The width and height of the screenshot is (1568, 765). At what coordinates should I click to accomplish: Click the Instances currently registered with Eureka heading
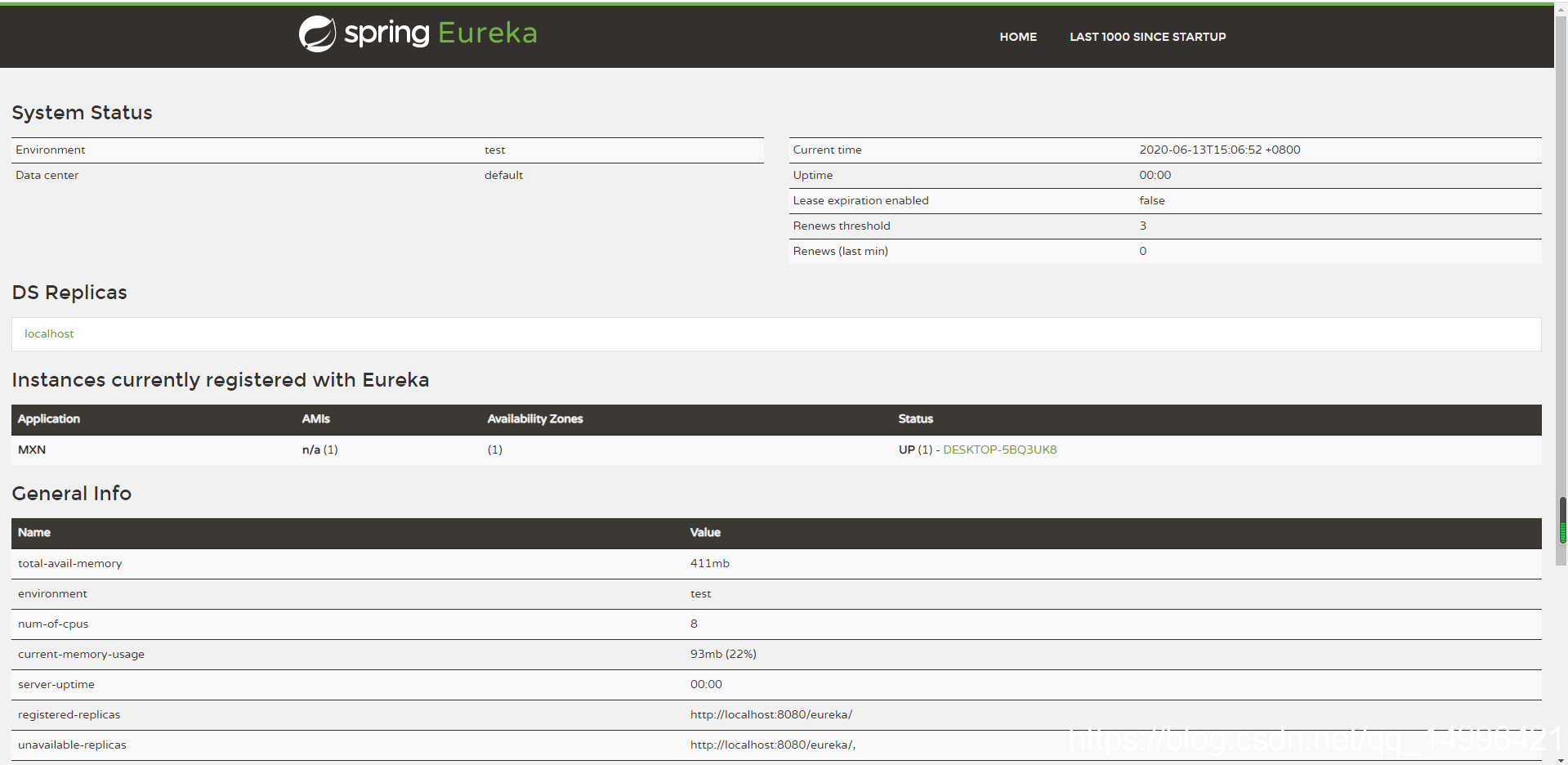click(x=221, y=380)
